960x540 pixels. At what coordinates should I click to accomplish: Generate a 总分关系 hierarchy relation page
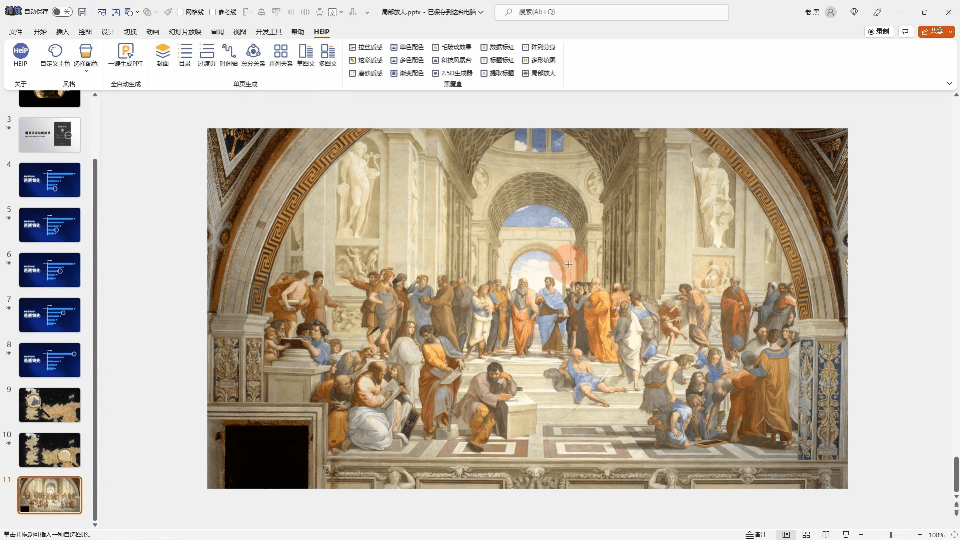(253, 54)
